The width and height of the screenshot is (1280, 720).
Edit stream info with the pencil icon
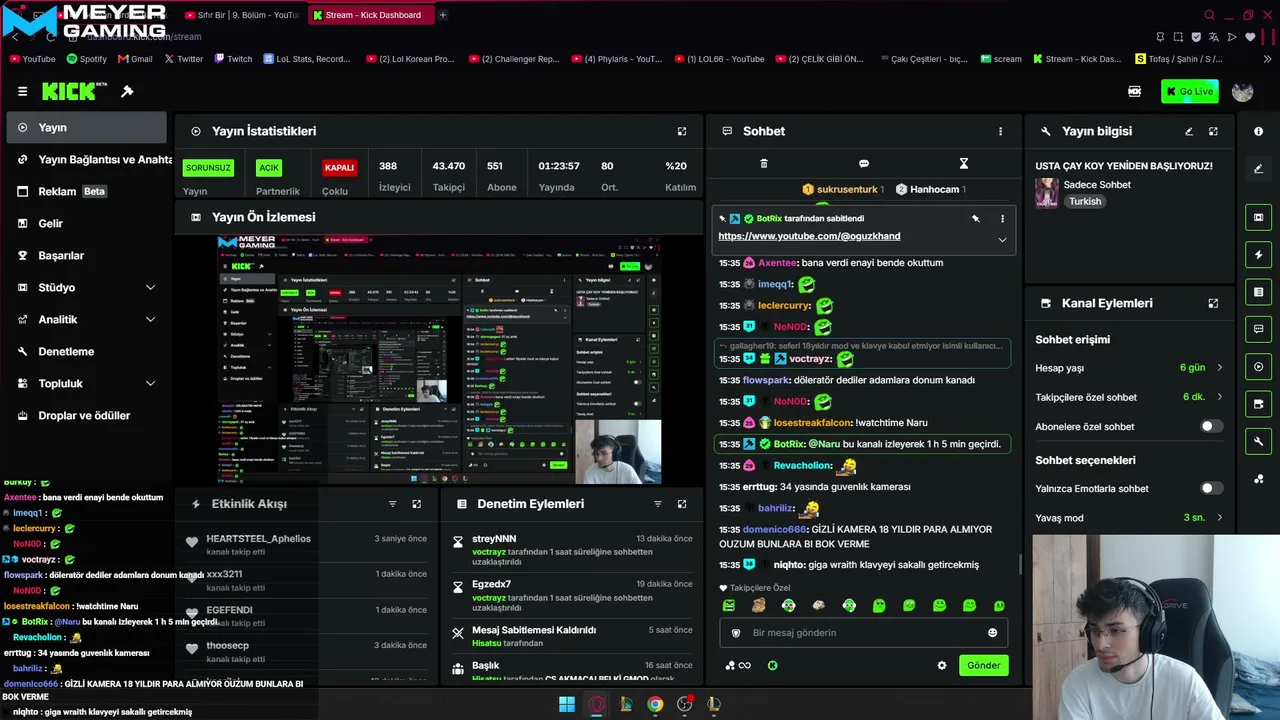(x=1189, y=131)
